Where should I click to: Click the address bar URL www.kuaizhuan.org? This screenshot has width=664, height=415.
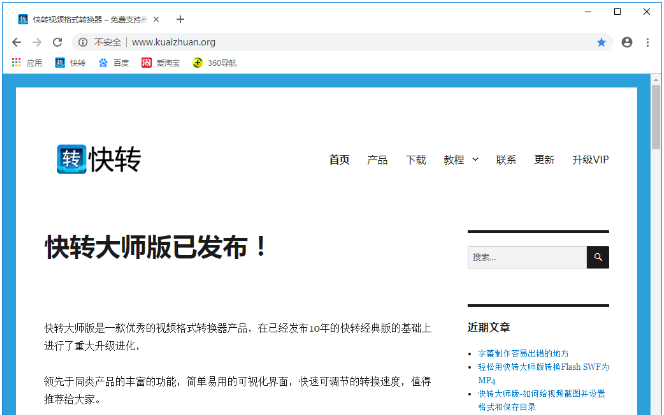coord(174,42)
